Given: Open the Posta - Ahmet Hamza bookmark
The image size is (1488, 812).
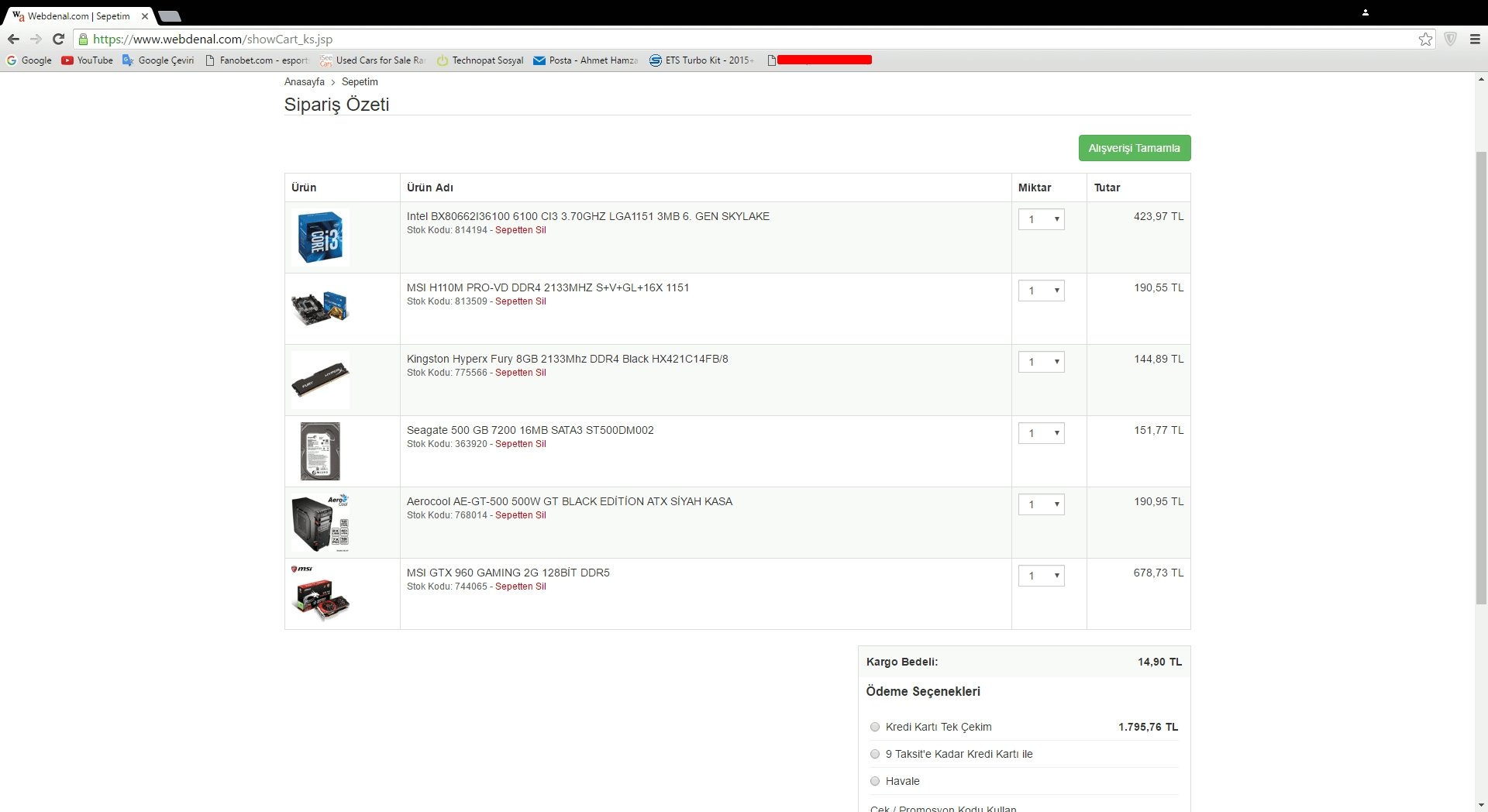Looking at the screenshot, I should [x=586, y=60].
